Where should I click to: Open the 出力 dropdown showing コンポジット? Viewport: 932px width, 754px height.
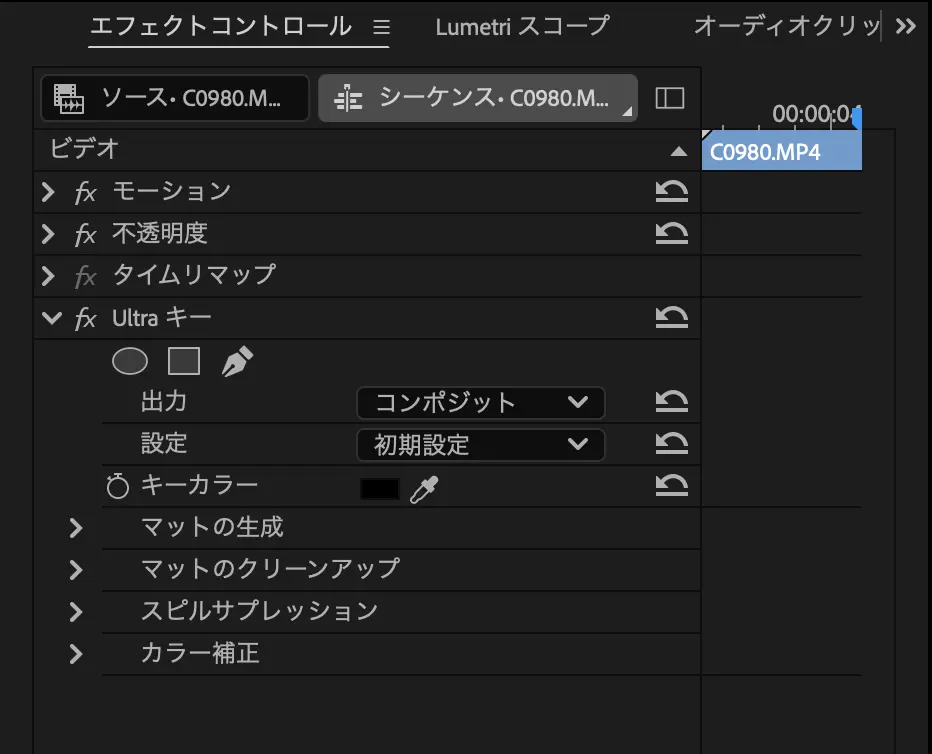tap(480, 403)
